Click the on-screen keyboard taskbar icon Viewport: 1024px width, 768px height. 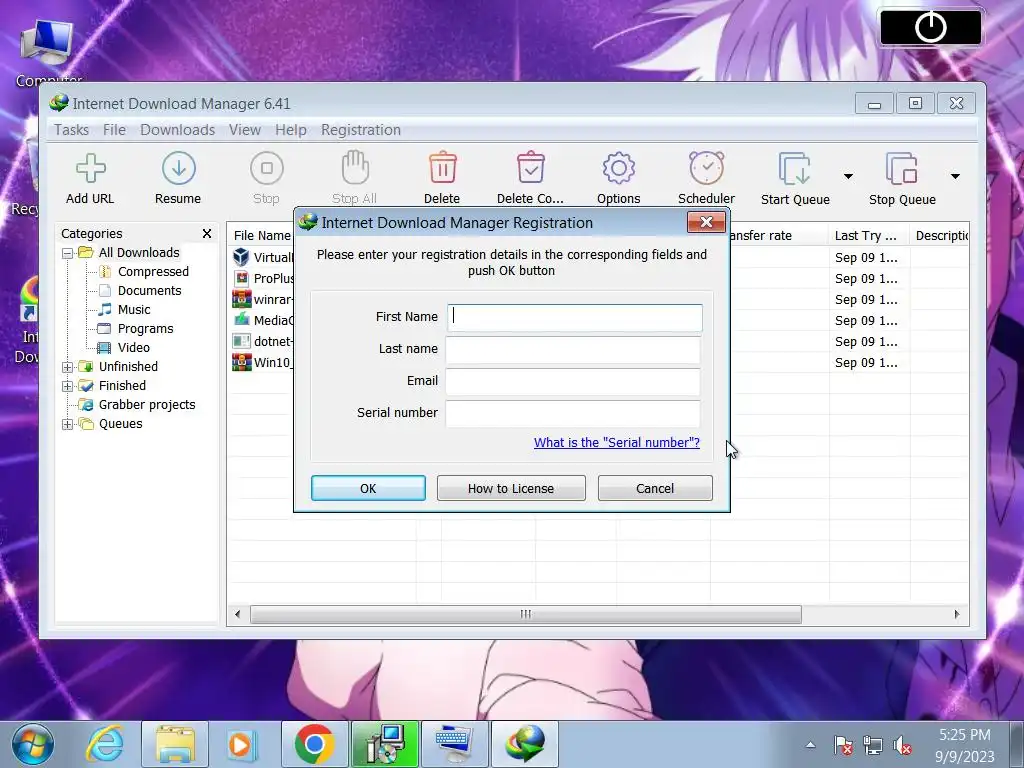point(455,744)
